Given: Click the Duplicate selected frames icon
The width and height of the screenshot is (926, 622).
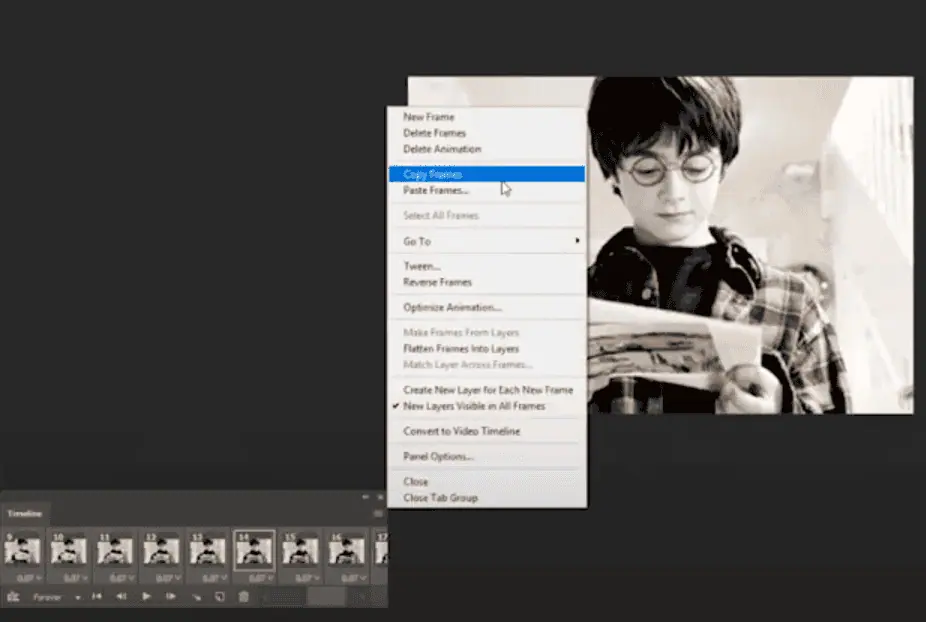Looking at the screenshot, I should 219,597.
